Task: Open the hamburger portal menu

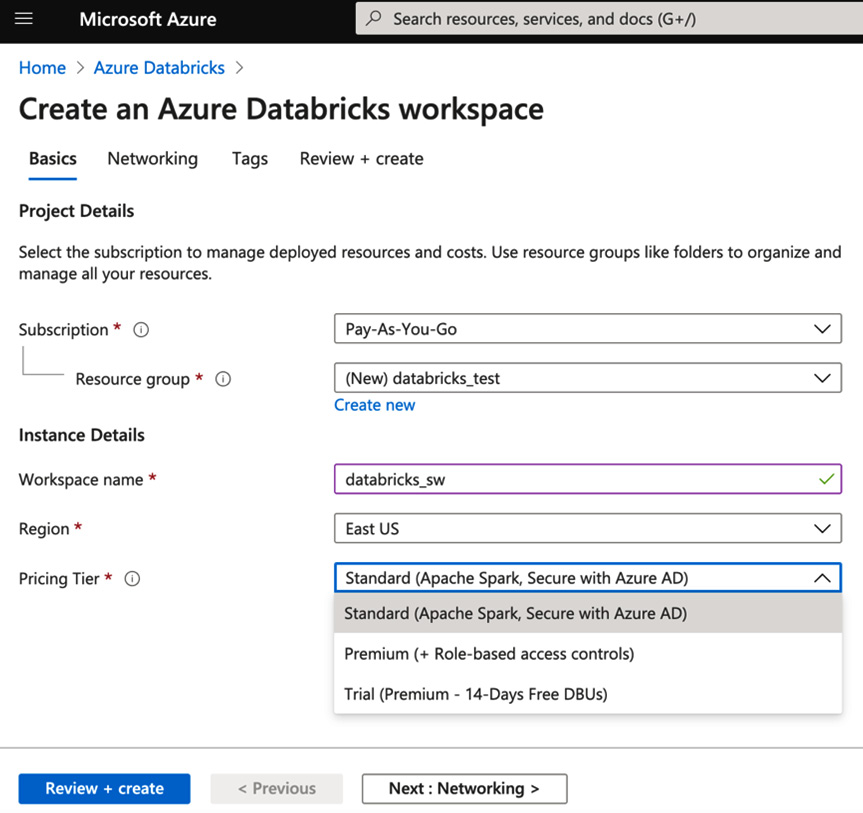Action: pos(24,19)
